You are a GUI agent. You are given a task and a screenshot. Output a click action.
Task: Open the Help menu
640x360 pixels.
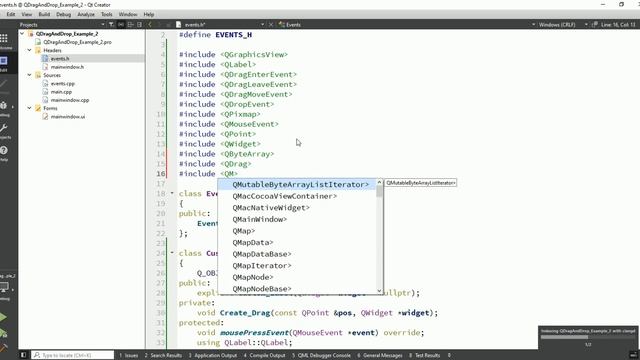click(x=149, y=14)
